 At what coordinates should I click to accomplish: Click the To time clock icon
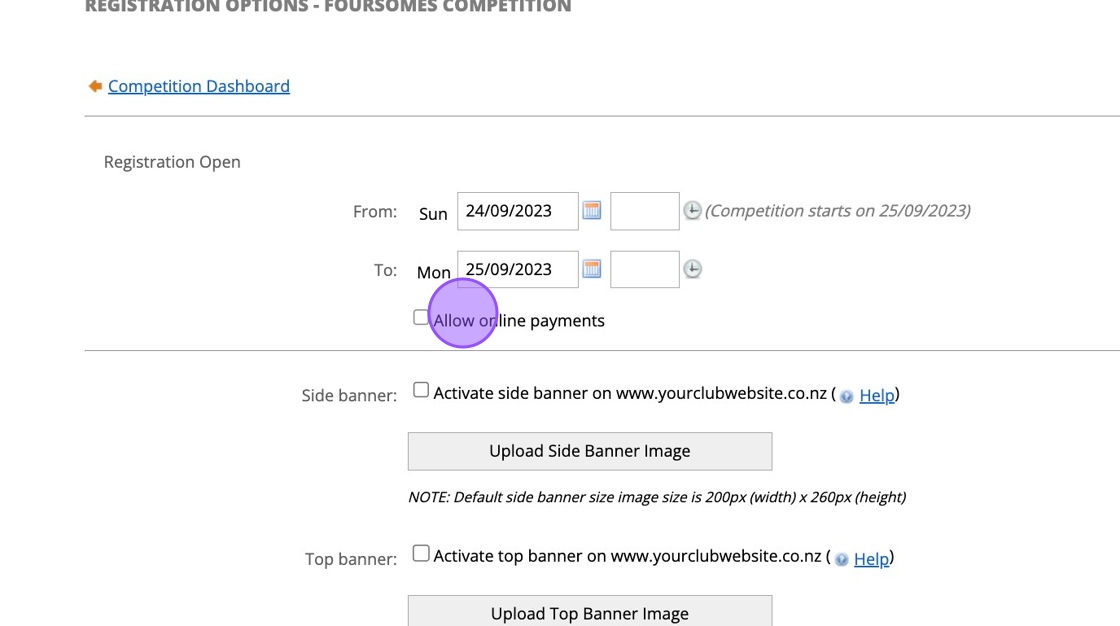tap(692, 269)
